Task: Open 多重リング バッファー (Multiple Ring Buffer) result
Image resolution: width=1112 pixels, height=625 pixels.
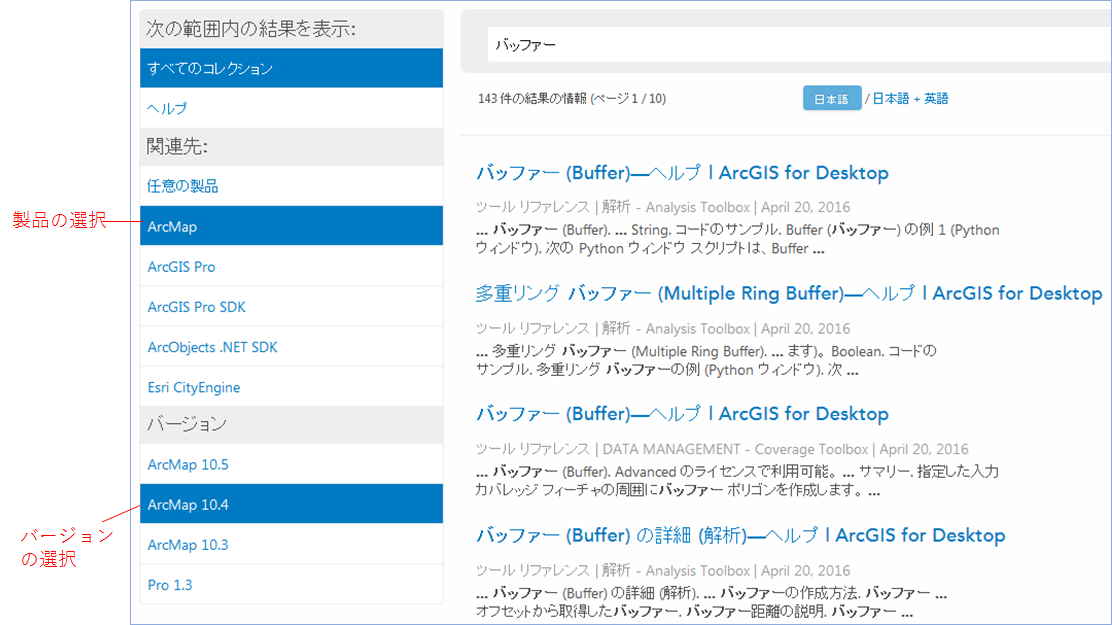Action: click(789, 293)
